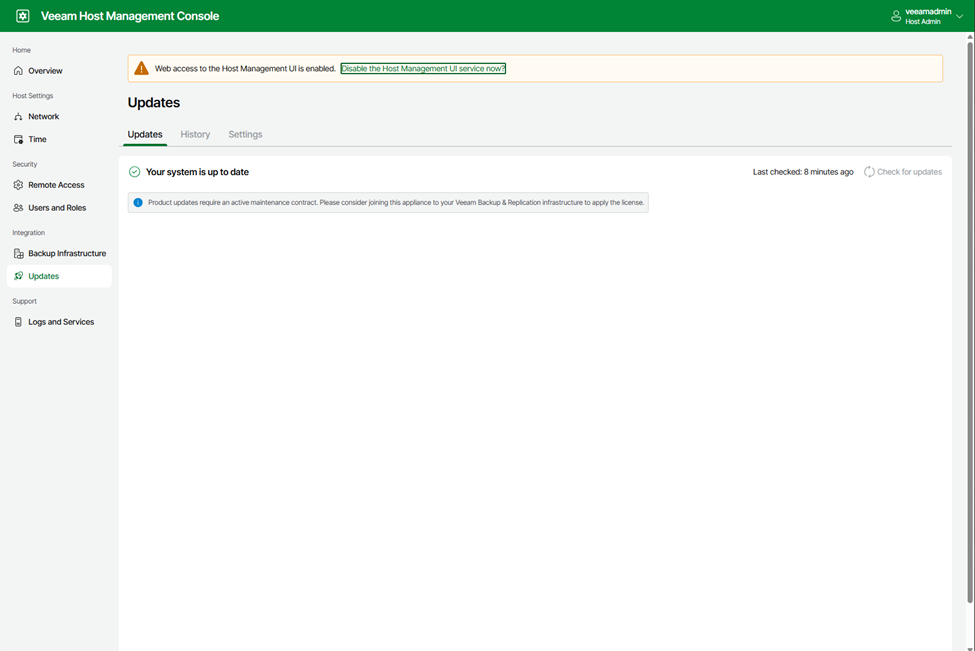975x651 pixels.
Task: Open Updates in the sidebar
Action: pos(44,276)
